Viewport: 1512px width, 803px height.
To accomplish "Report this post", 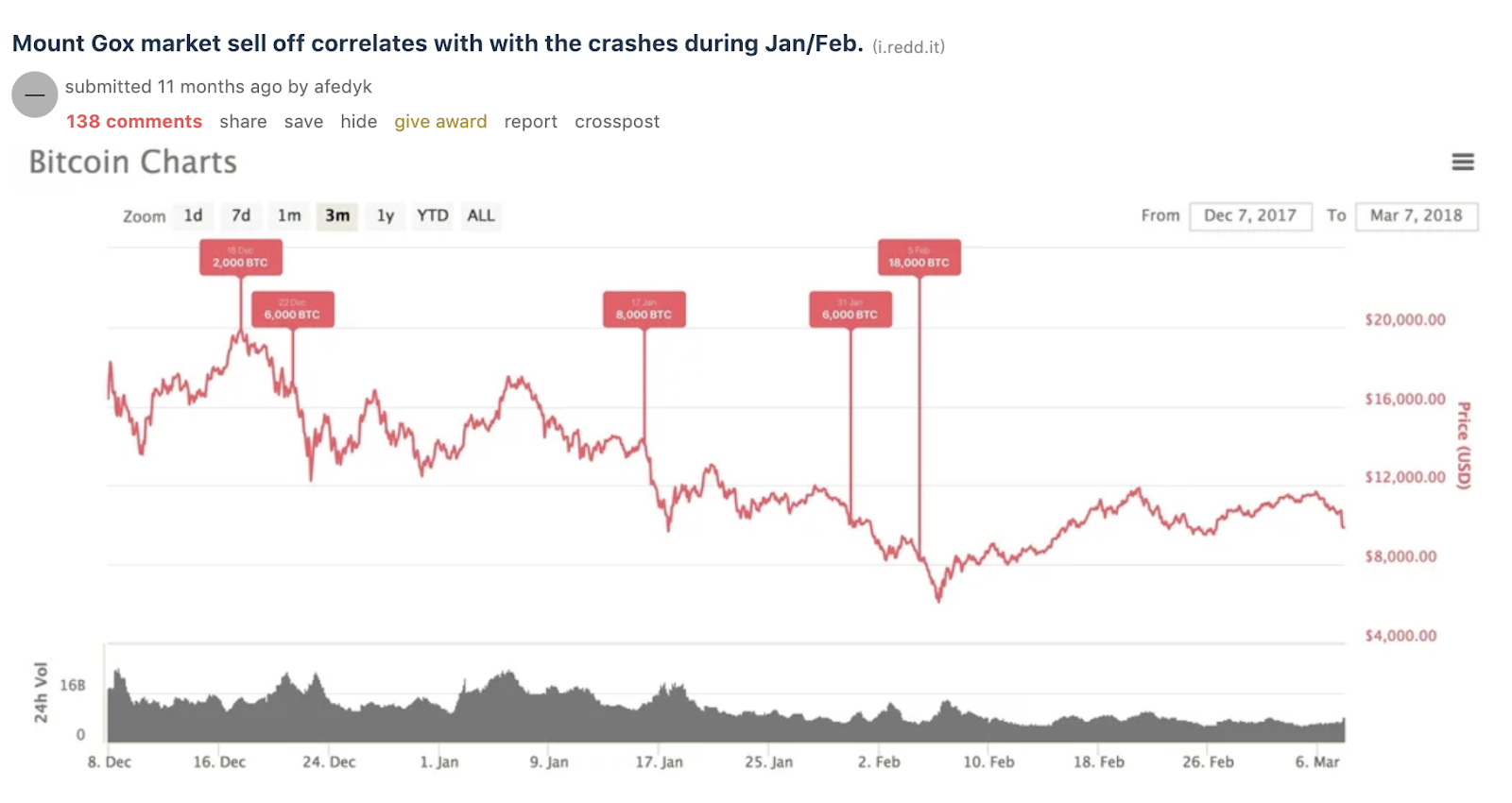I will click(531, 122).
